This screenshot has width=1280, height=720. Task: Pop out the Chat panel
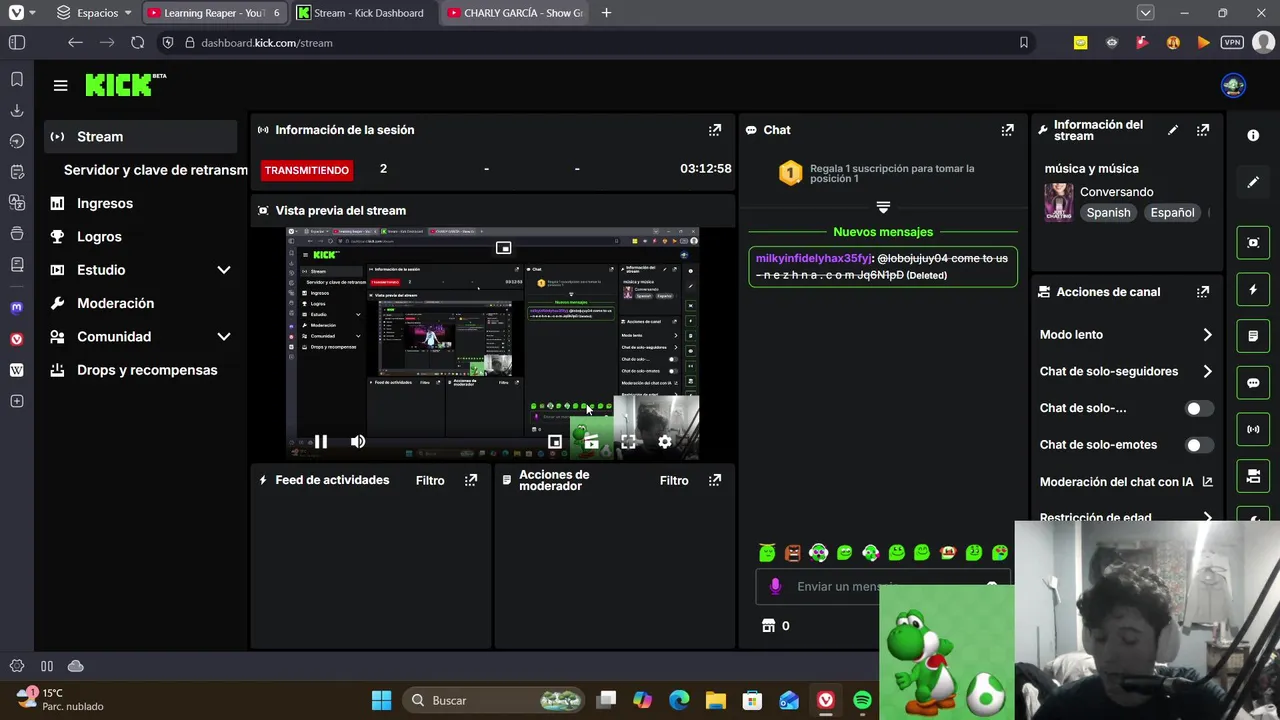1007,130
